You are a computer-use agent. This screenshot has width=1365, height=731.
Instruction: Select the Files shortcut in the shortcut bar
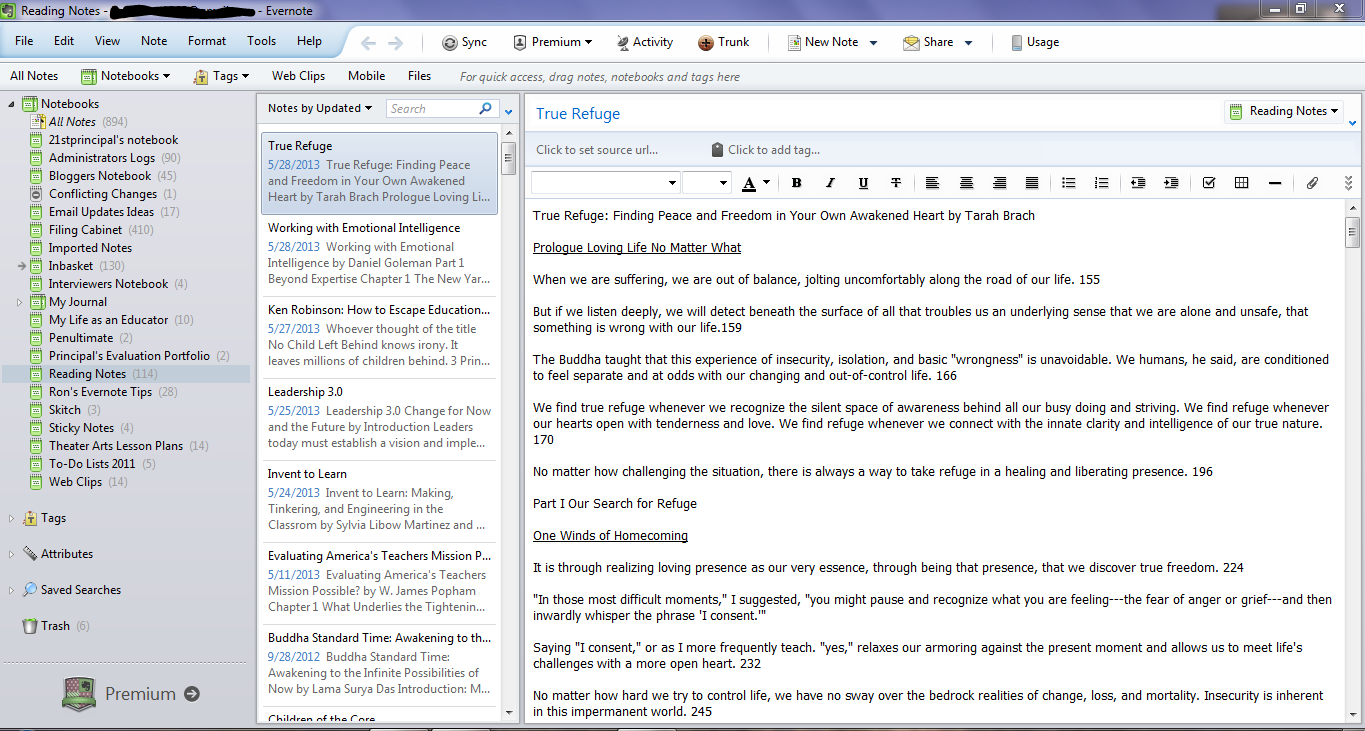[420, 76]
